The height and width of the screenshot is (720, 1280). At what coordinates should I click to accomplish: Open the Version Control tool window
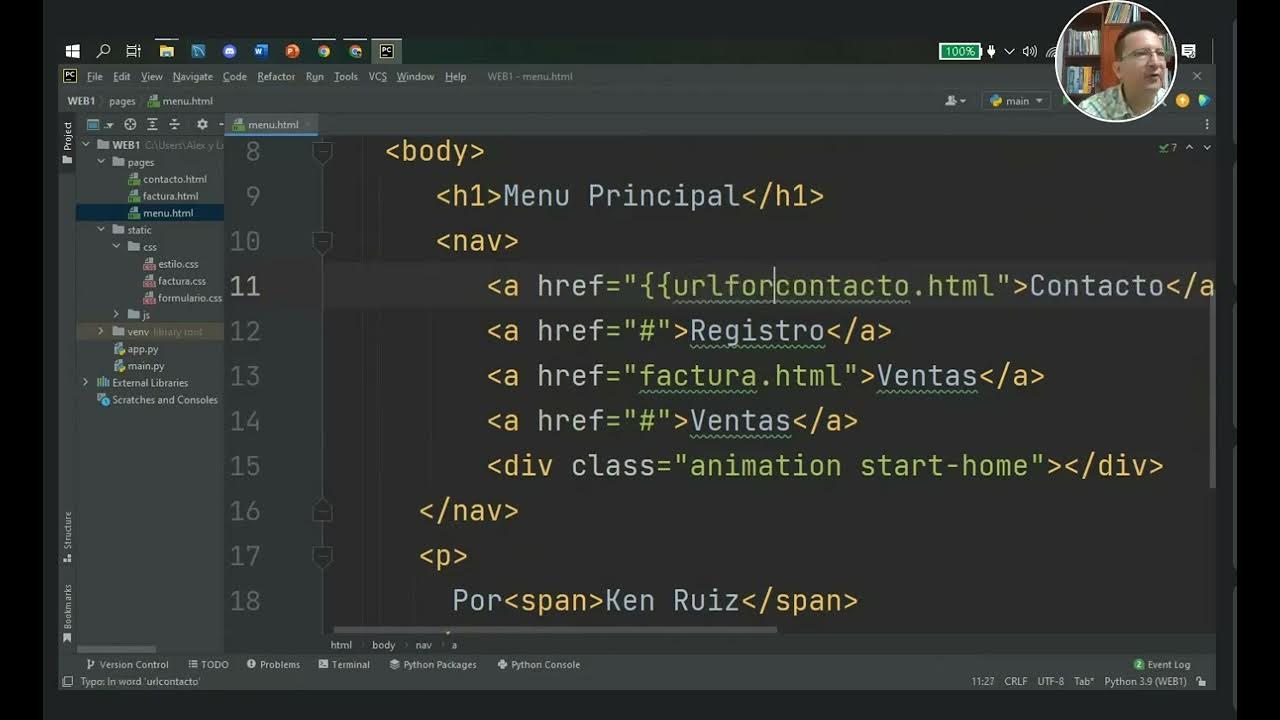[x=127, y=665]
